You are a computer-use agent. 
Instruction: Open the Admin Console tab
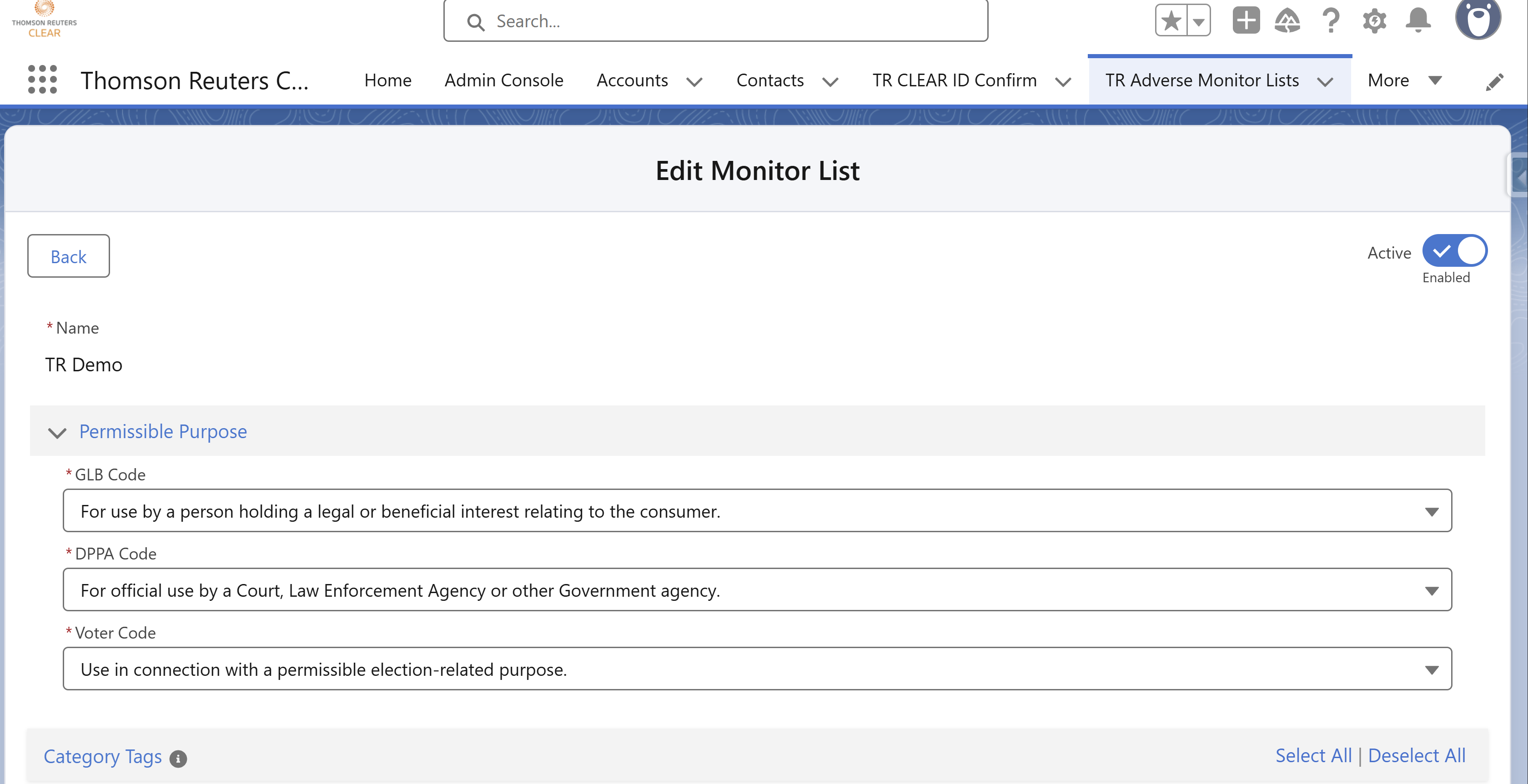pos(503,80)
